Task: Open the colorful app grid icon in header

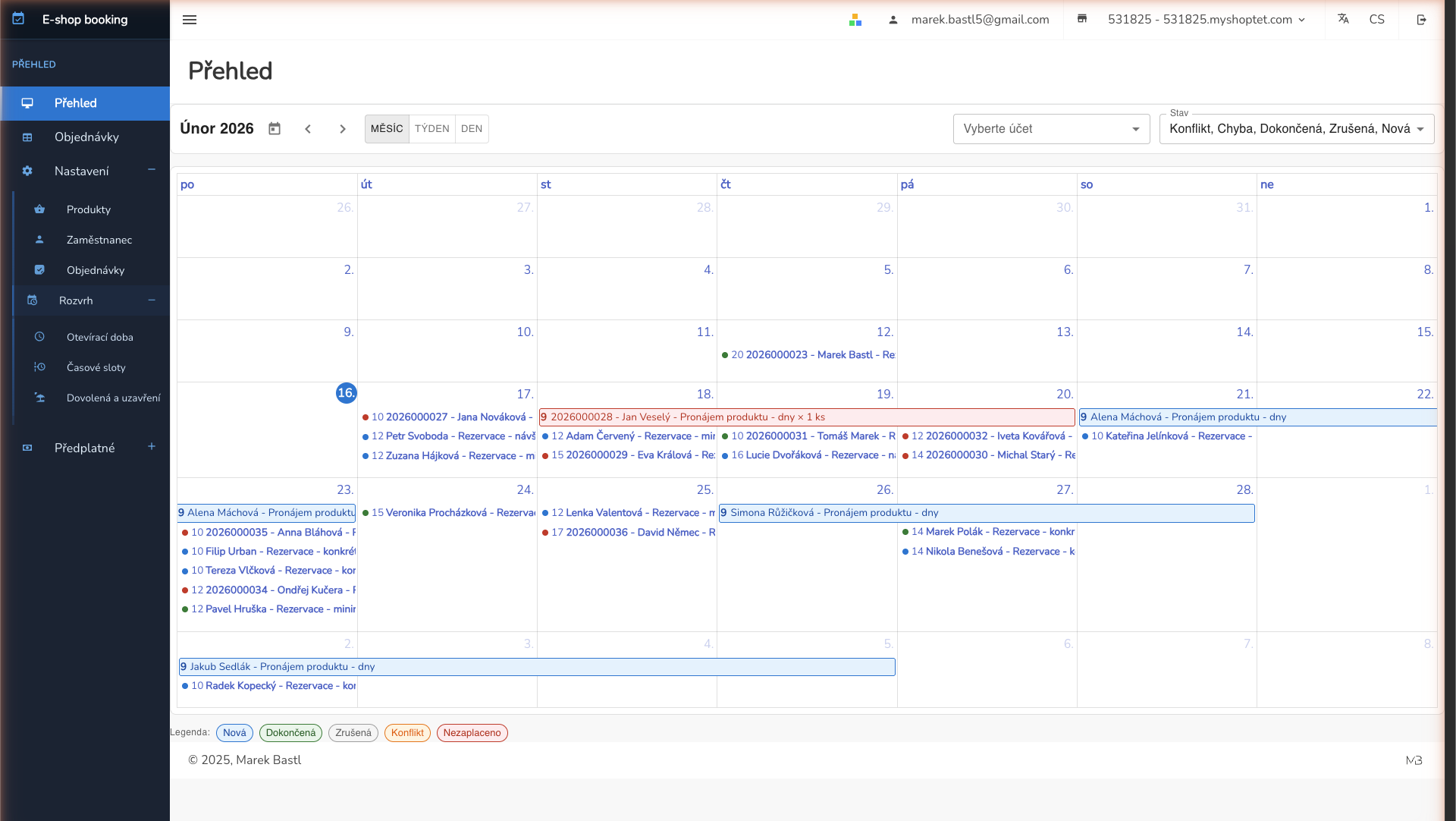Action: pyautogui.click(x=855, y=20)
